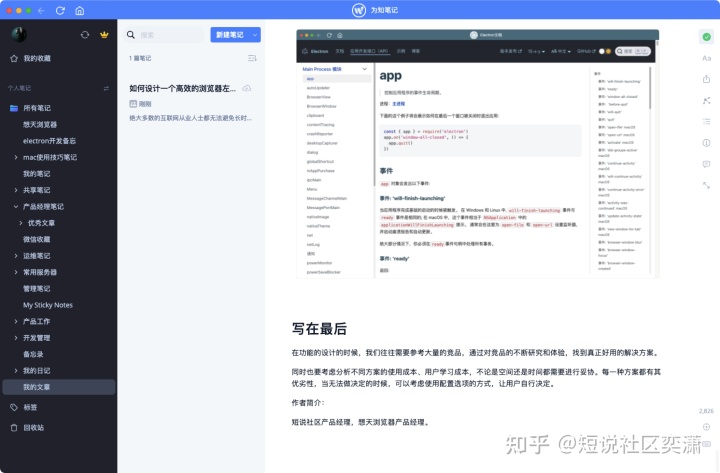Click the note preview text 绝大多数的互联网从业人士...
The image size is (720, 473).
tap(190, 118)
